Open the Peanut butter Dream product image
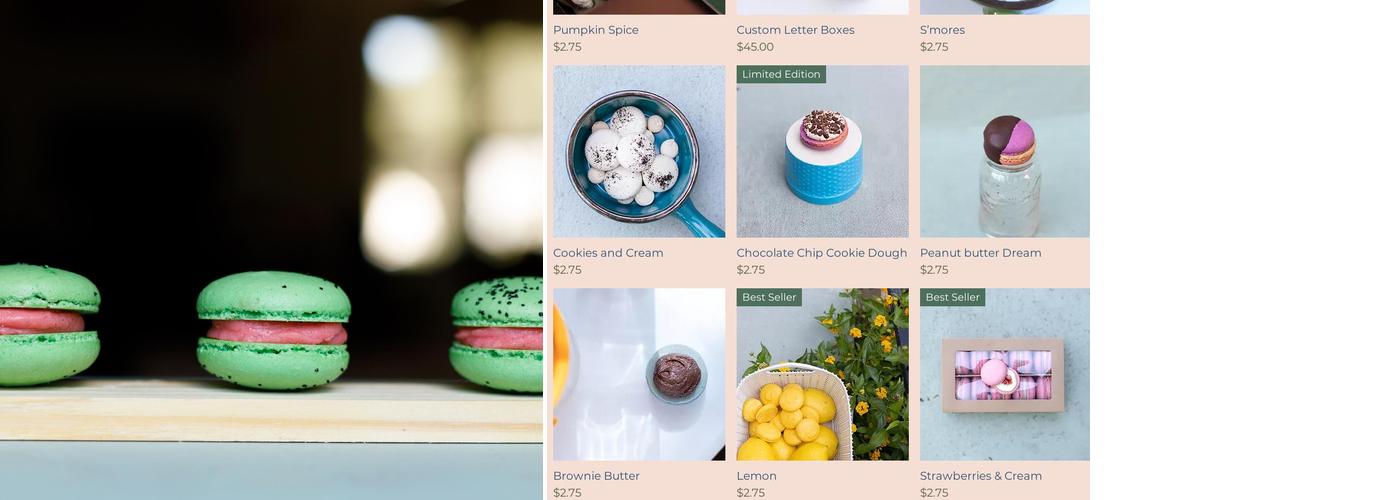This screenshot has width=1400, height=500. [x=1005, y=151]
